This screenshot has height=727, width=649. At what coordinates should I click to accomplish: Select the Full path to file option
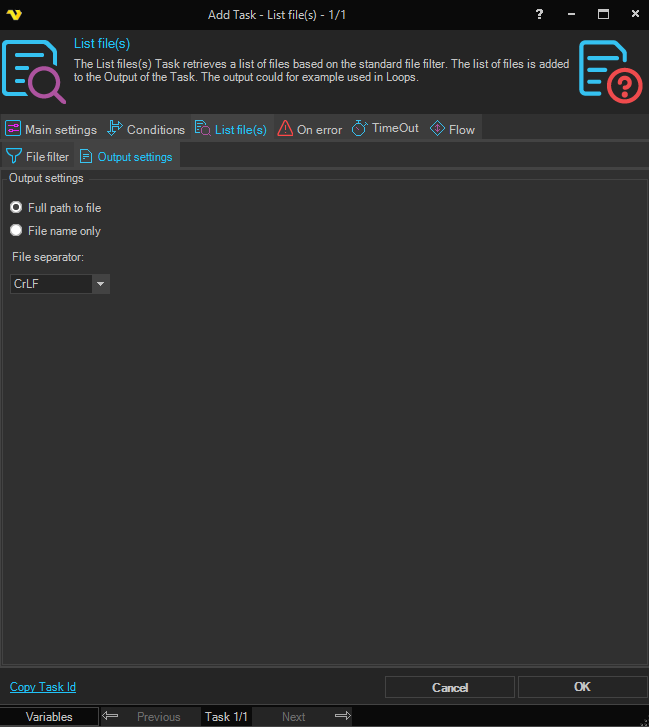[16, 208]
